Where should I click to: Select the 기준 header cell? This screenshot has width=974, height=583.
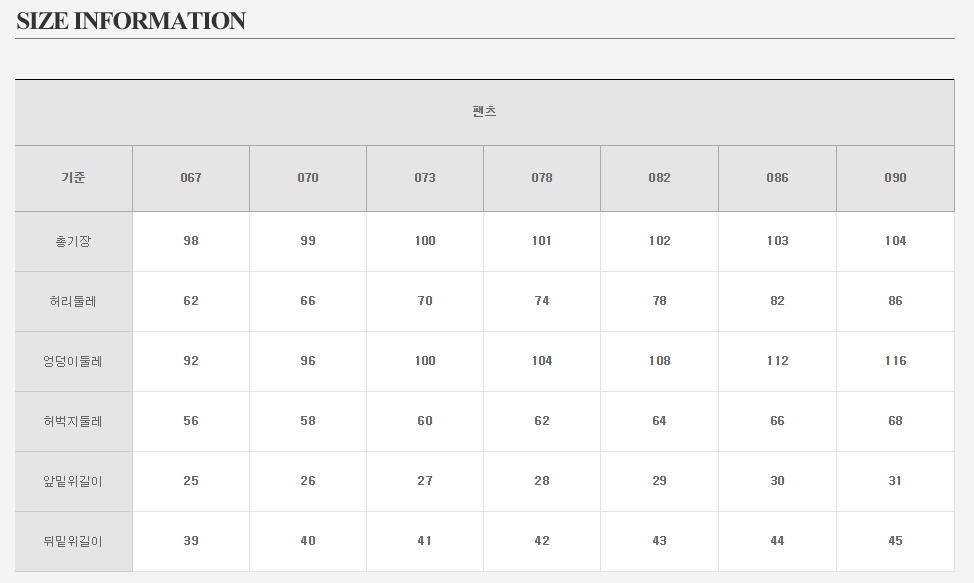pos(73,178)
